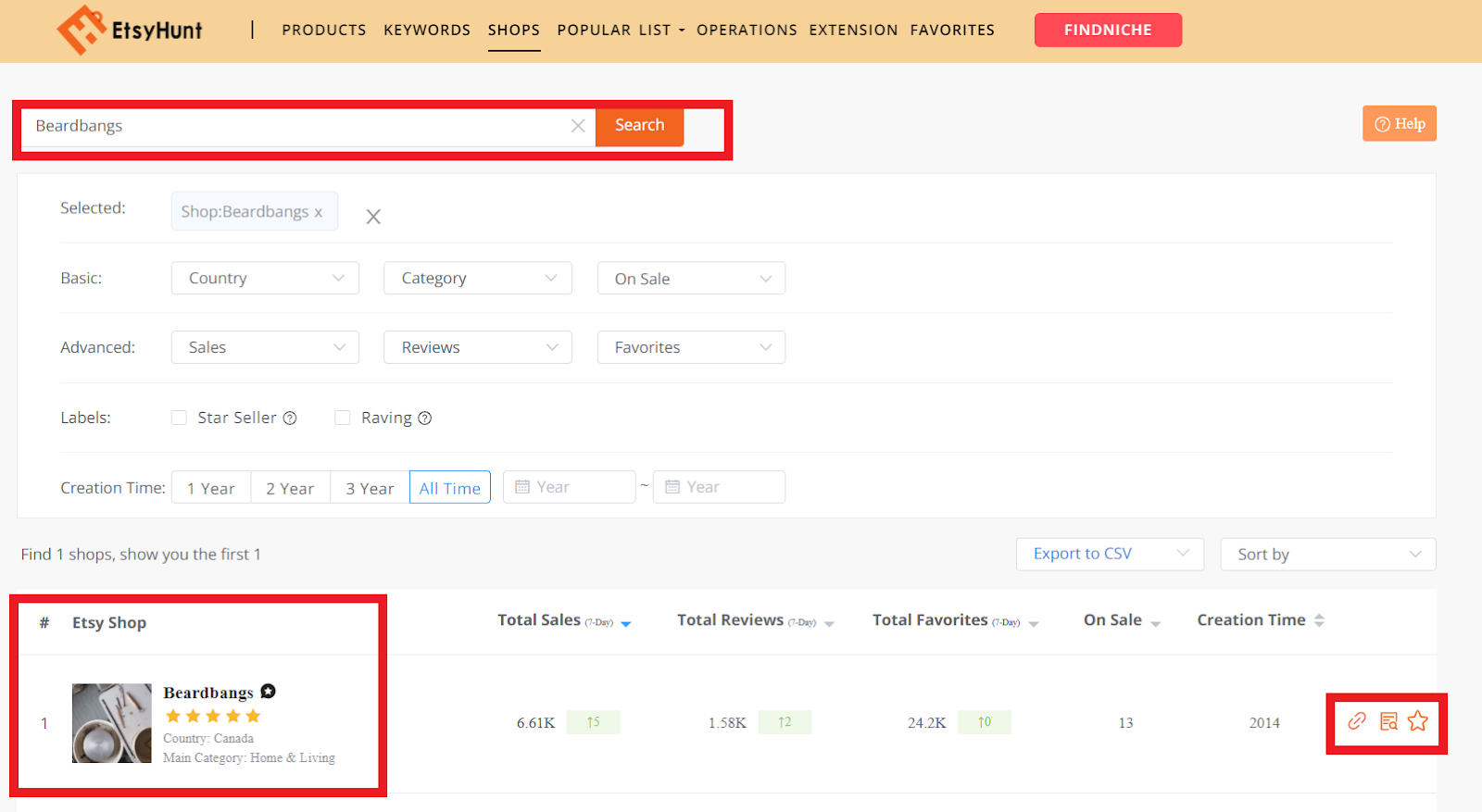
Task: Click the 1.58K total reviews value
Action: click(727, 723)
